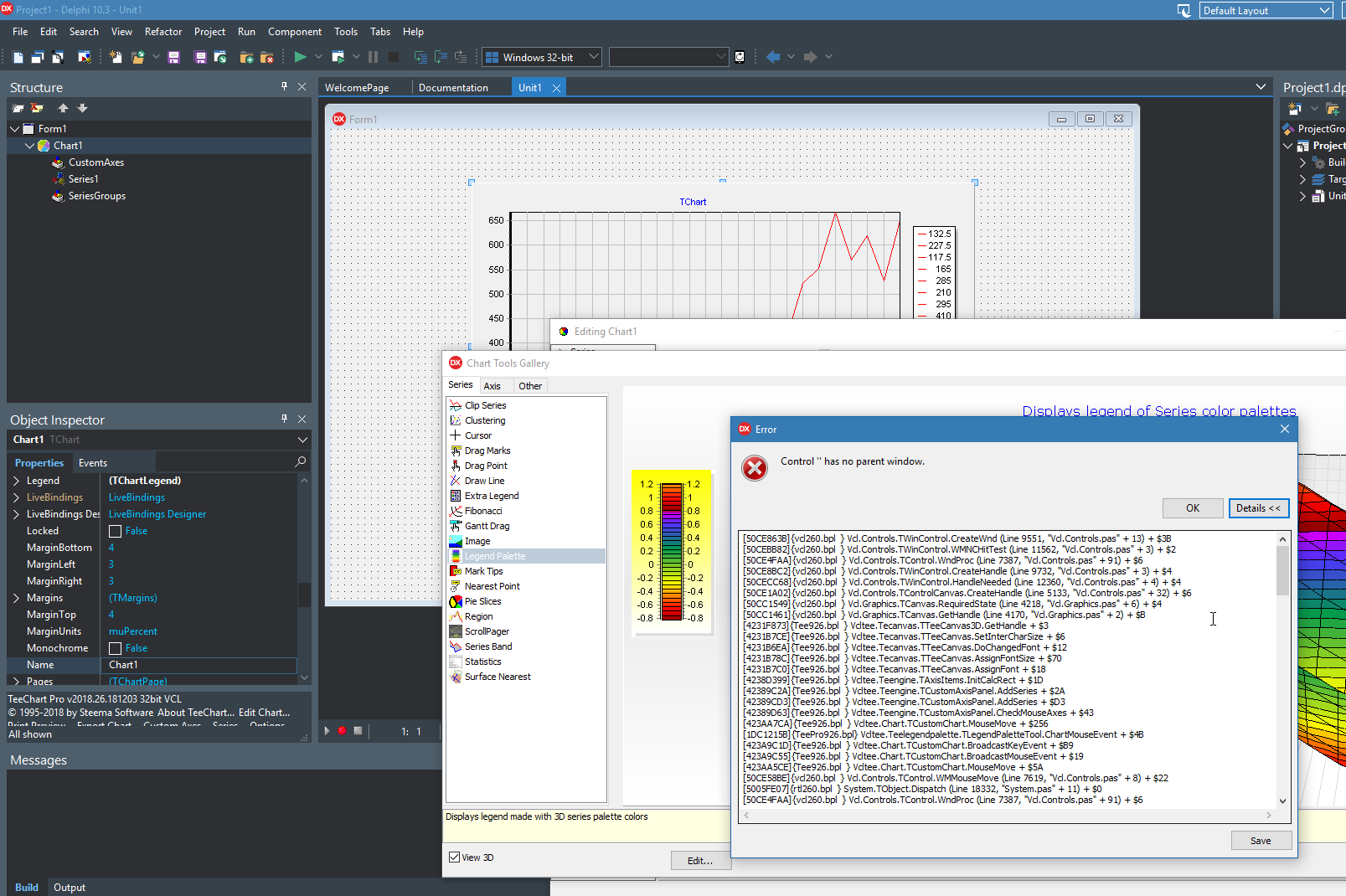Toggle the Locked property checkbox

click(x=116, y=531)
